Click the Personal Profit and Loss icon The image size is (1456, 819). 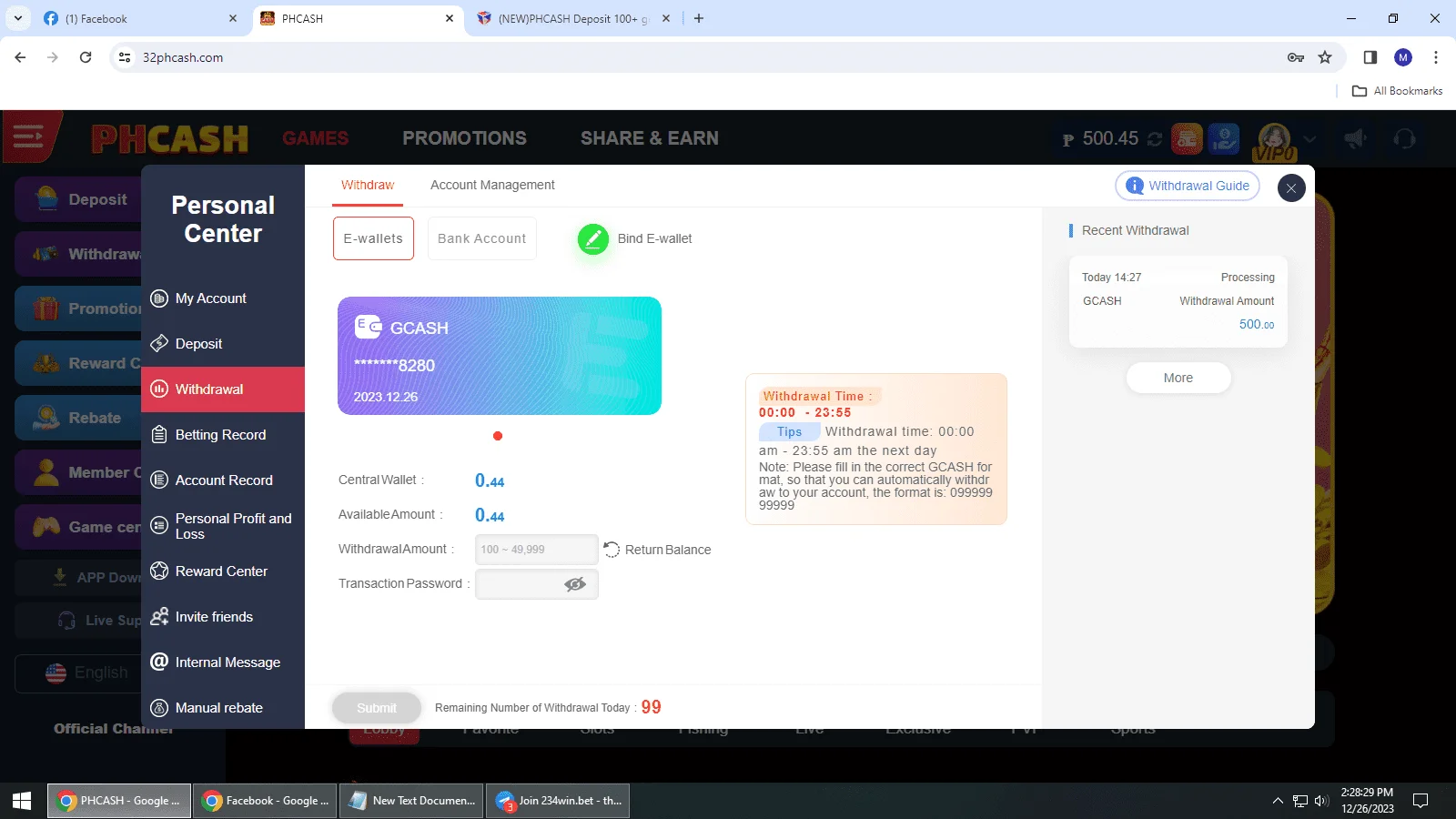pos(159,526)
